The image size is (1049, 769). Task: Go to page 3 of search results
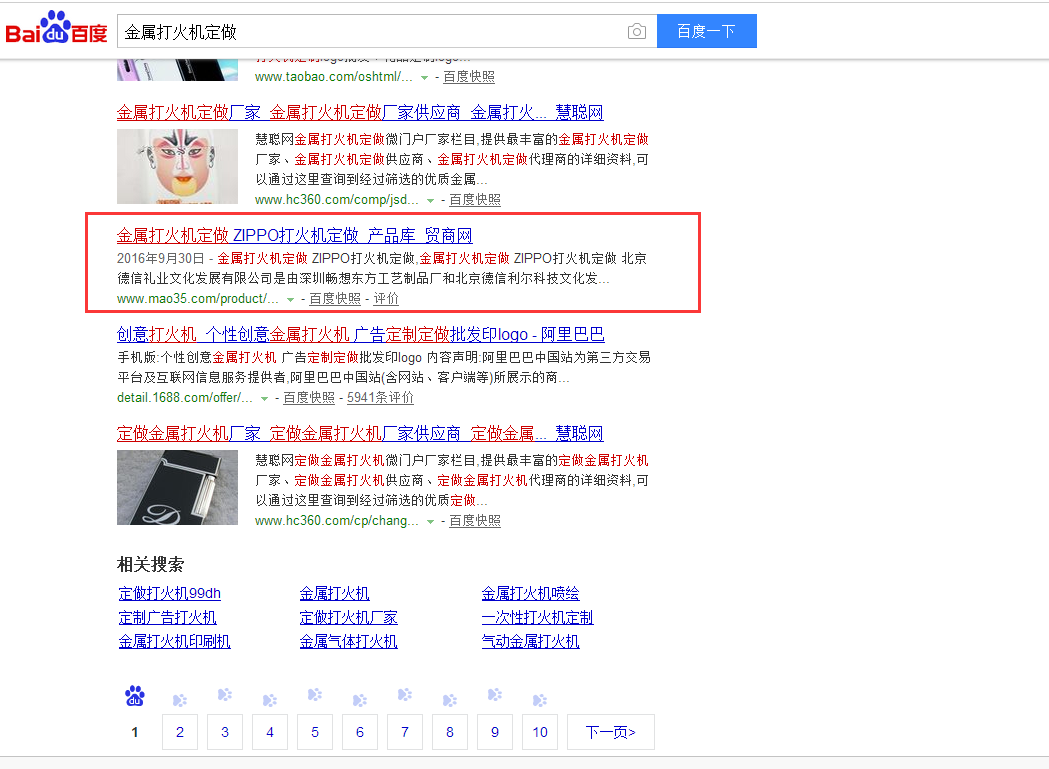pyautogui.click(x=224, y=732)
